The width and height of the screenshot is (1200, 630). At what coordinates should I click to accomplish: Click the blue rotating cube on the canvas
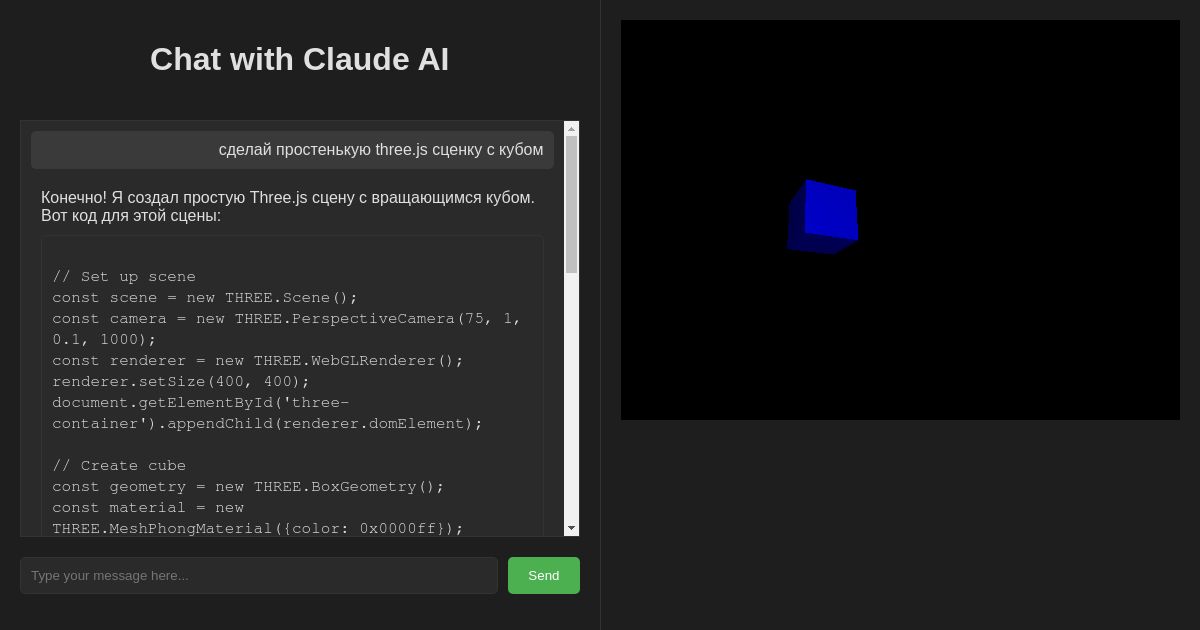[x=824, y=215]
